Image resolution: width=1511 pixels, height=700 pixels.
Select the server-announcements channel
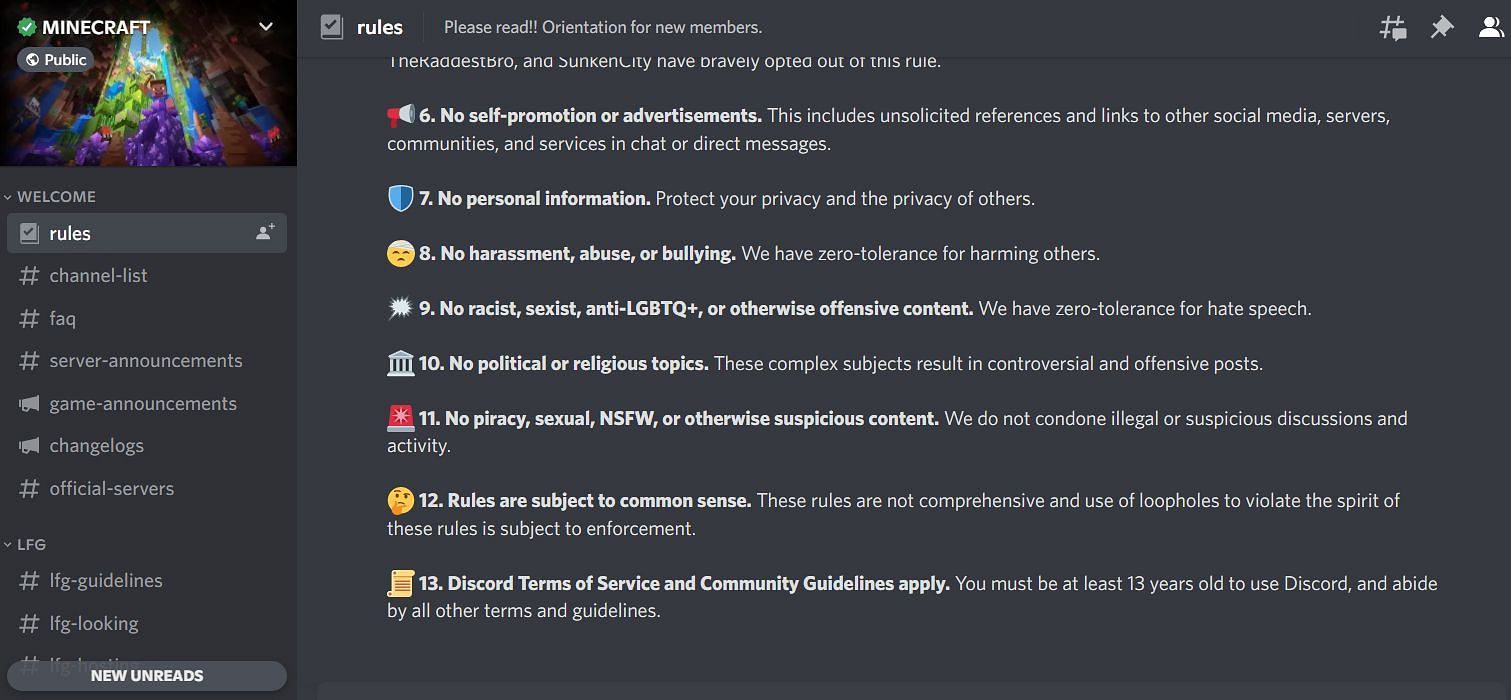pos(146,360)
